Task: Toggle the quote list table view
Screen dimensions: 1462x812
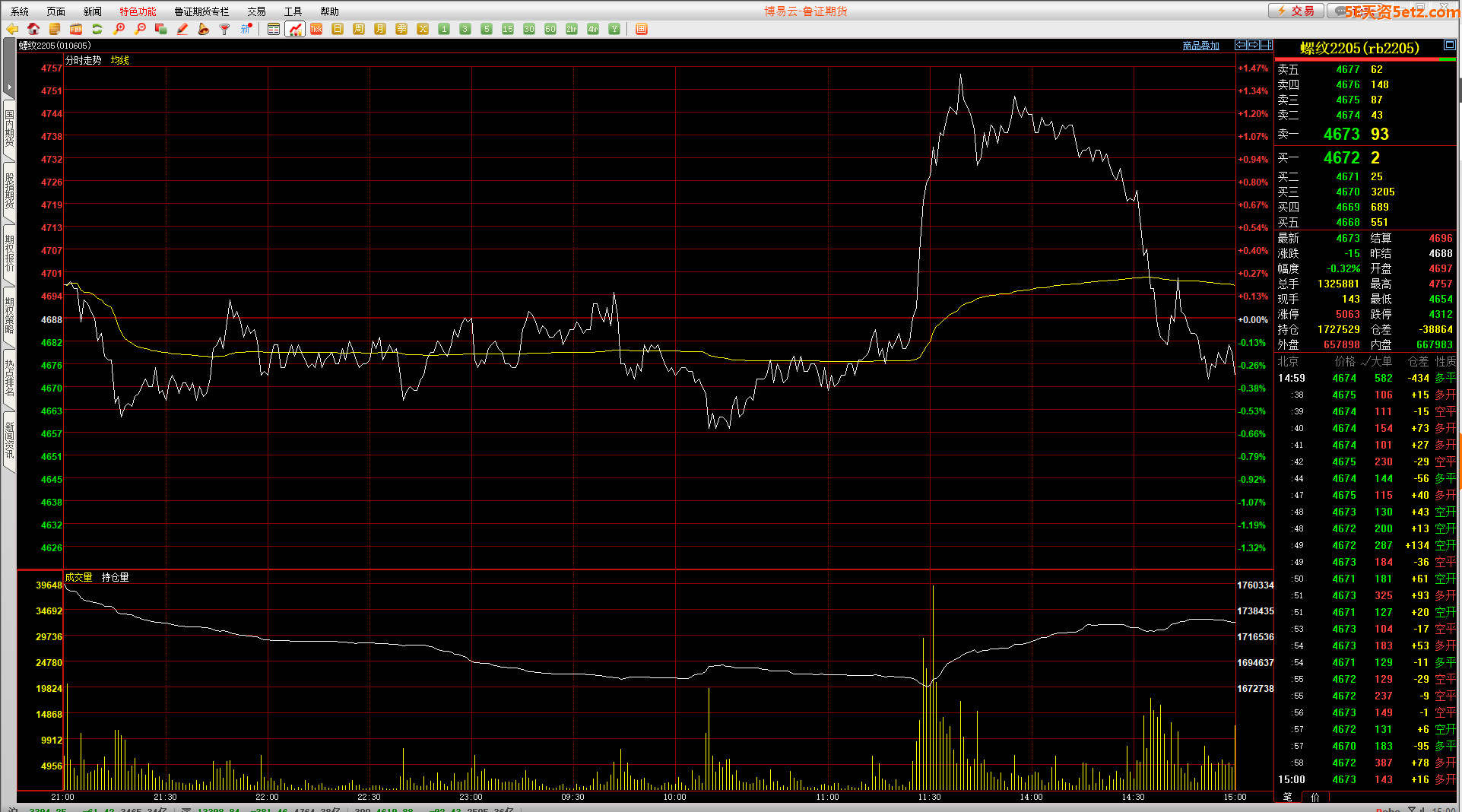Action: coord(274,29)
